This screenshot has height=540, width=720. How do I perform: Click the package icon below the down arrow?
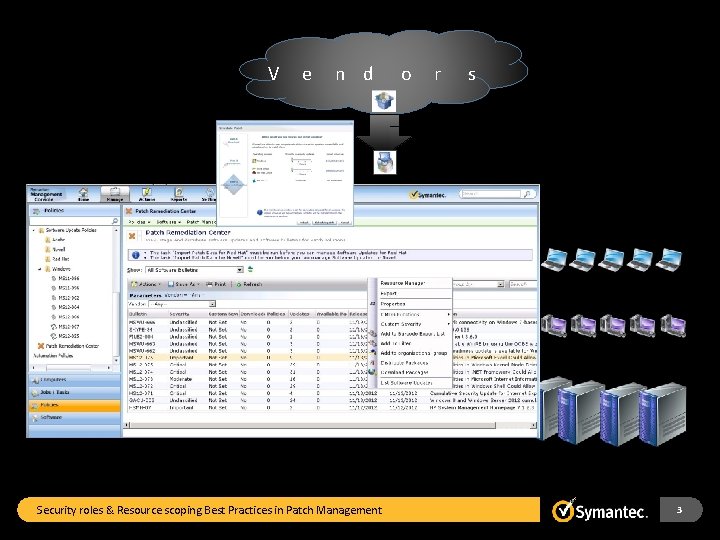(384, 162)
